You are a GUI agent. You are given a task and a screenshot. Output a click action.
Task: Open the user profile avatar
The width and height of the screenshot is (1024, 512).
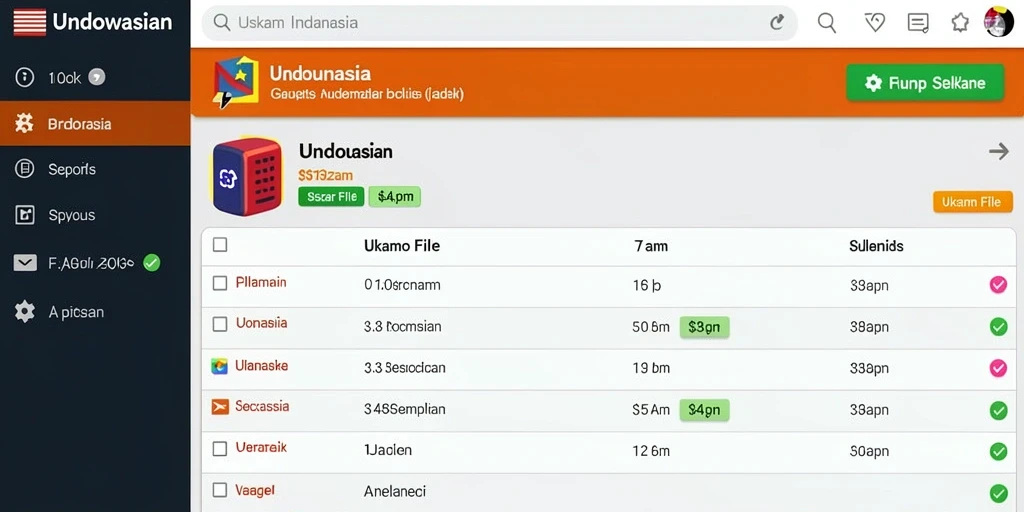999,22
